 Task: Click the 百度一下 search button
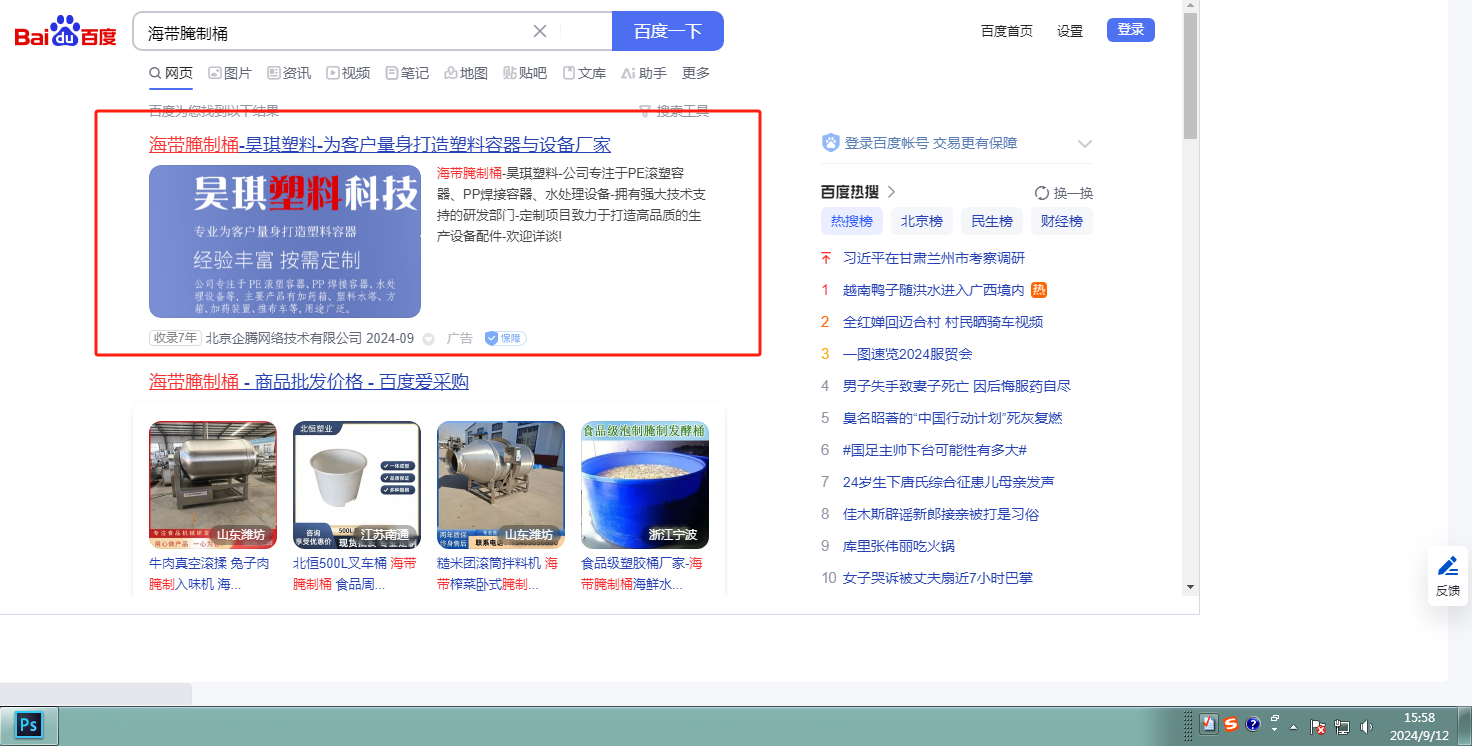coord(668,31)
